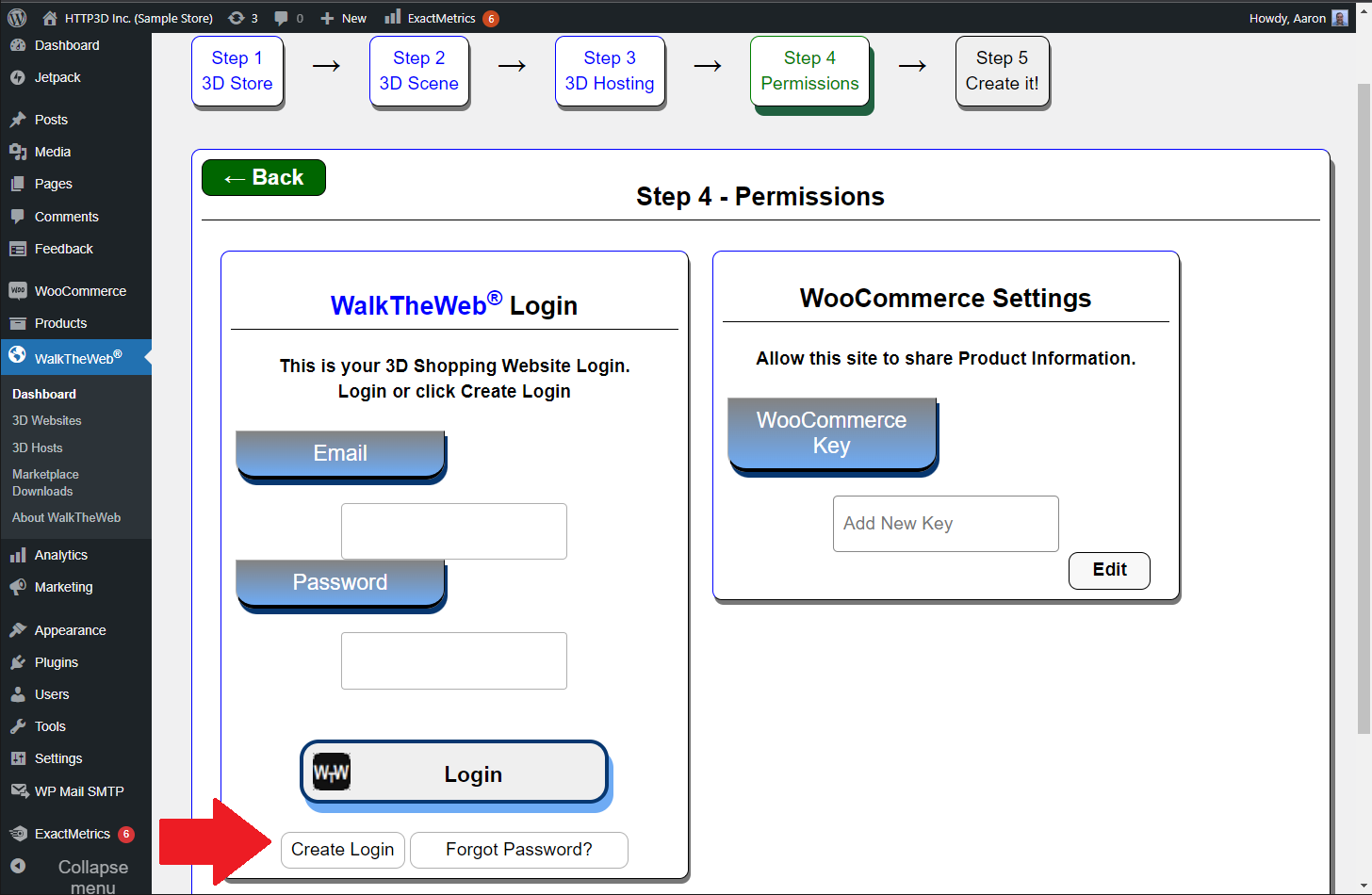Click the page vertical scrollbar
Image resolution: width=1372 pixels, height=895 pixels.
tap(1364, 409)
